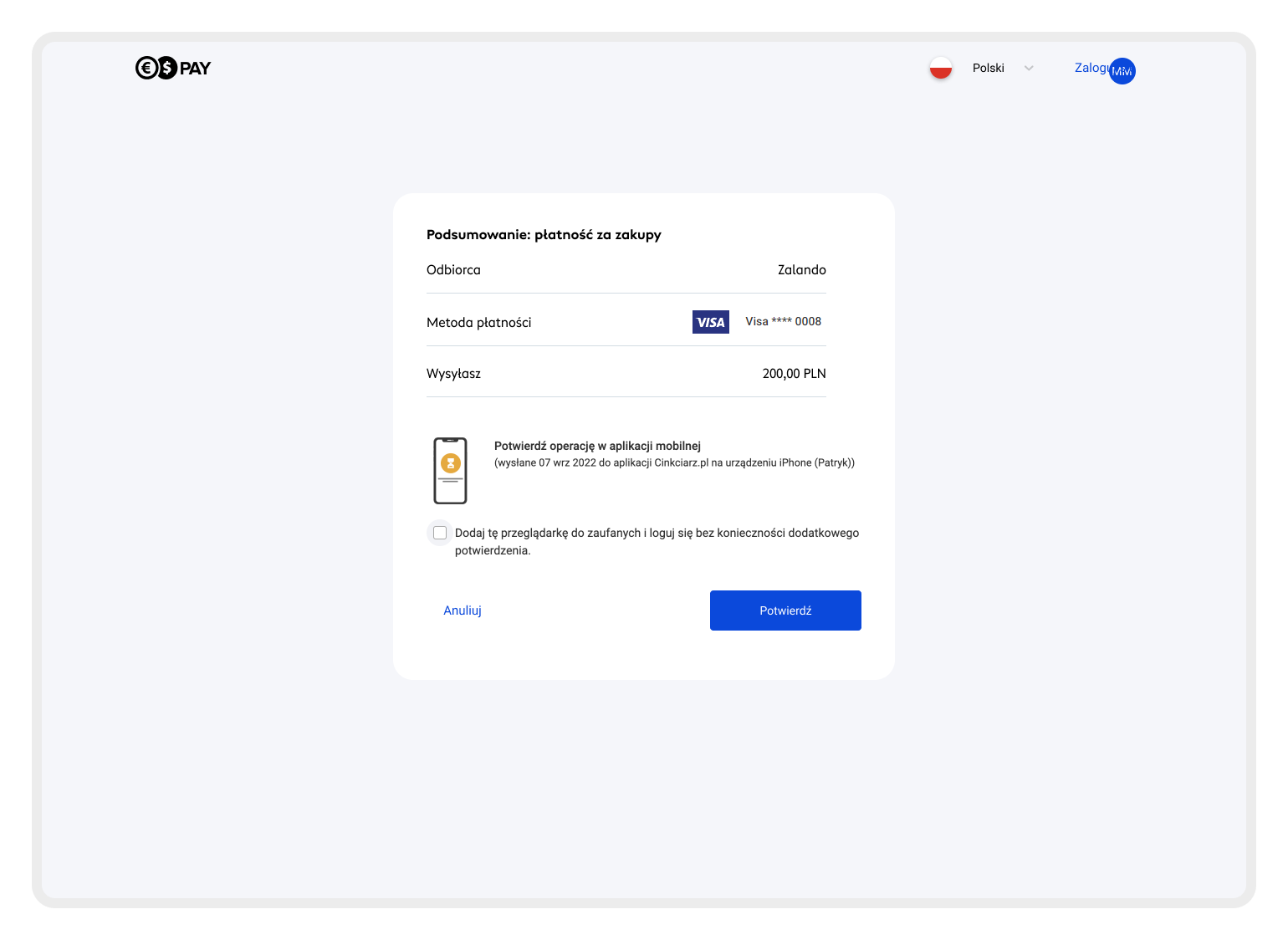Click the phone with hourglass icon
Image resolution: width=1288 pixels, height=940 pixels.
pos(450,471)
